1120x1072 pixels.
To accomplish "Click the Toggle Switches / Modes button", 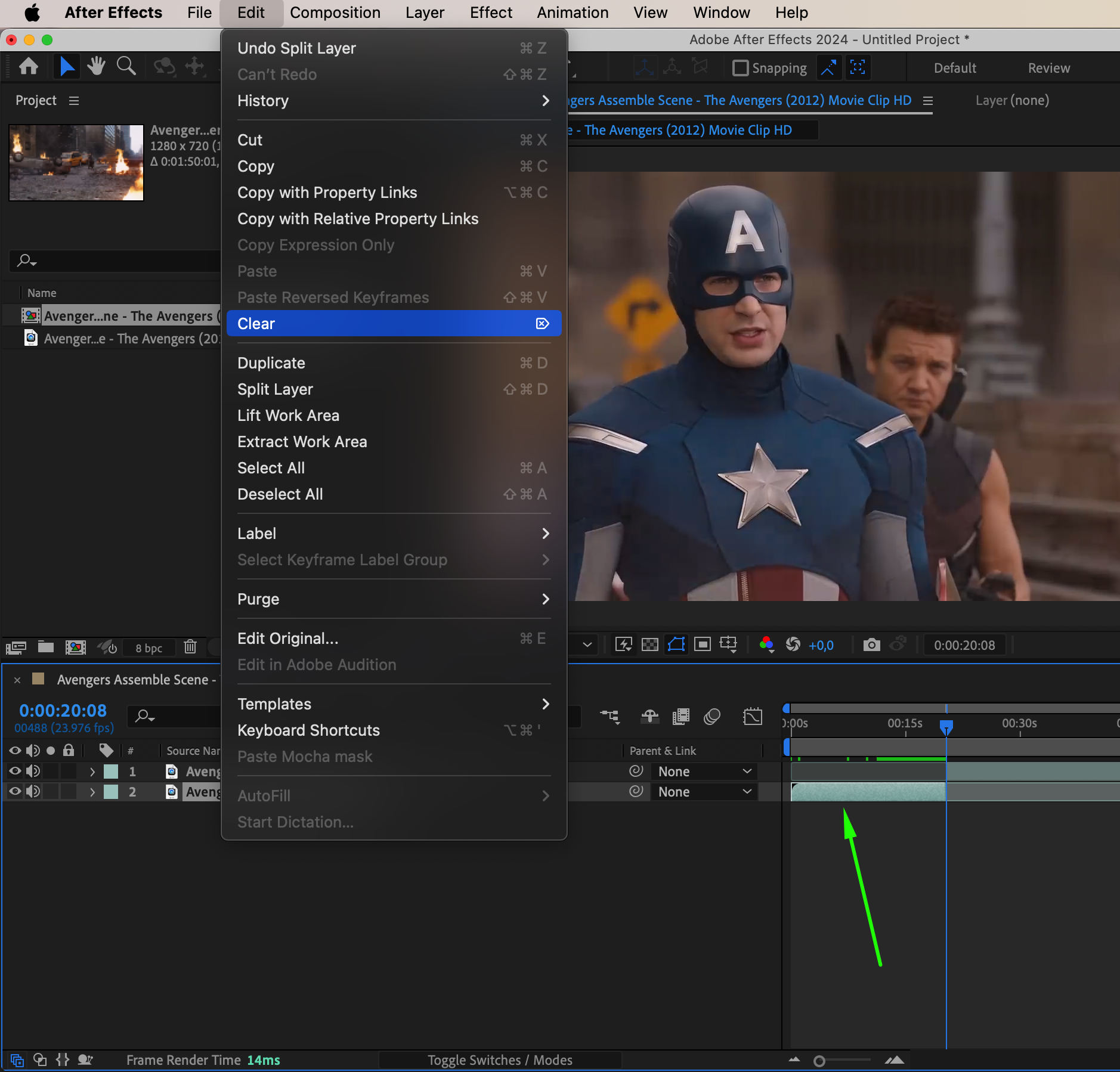I will point(500,1060).
